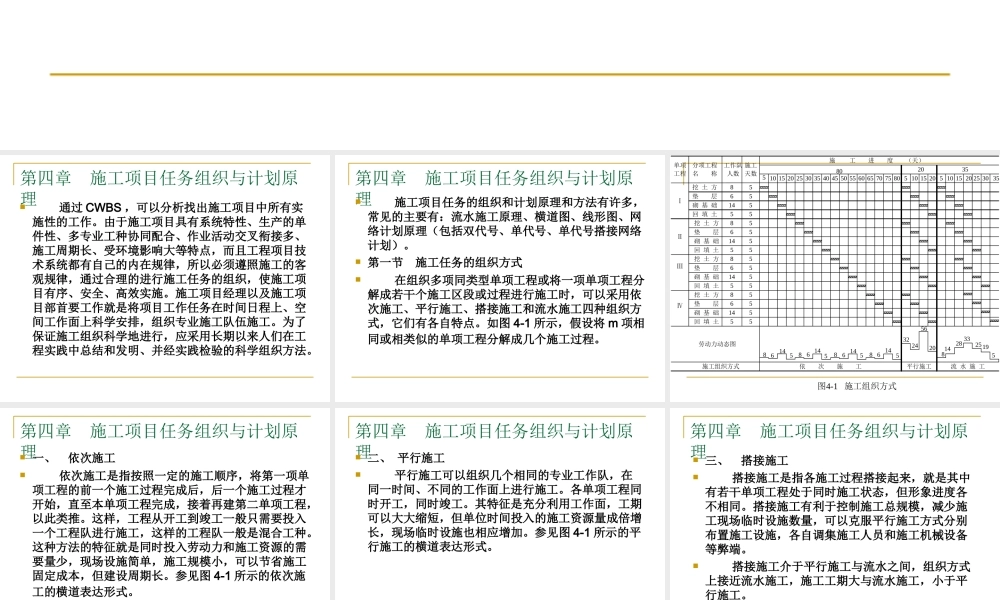Image resolution: width=1000 pixels, height=600 pixels.
Task: Click the heading 一、 依次施工
Action: pos(74,457)
